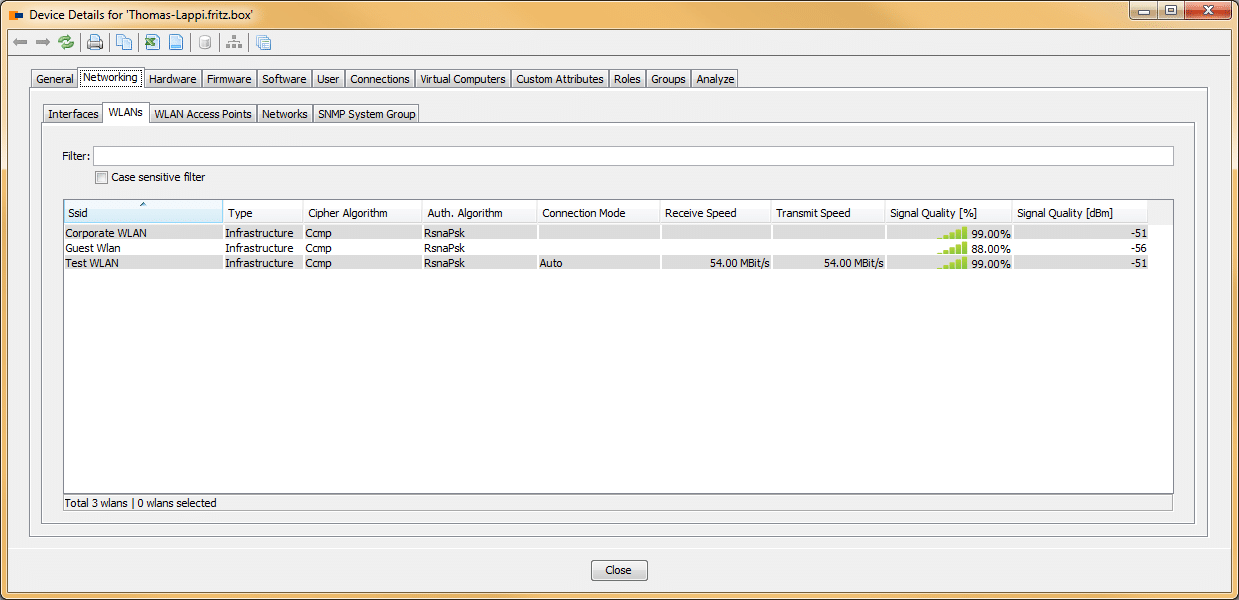1239x600 pixels.
Task: Select the SNMP System Group sub-tab
Action: (366, 114)
